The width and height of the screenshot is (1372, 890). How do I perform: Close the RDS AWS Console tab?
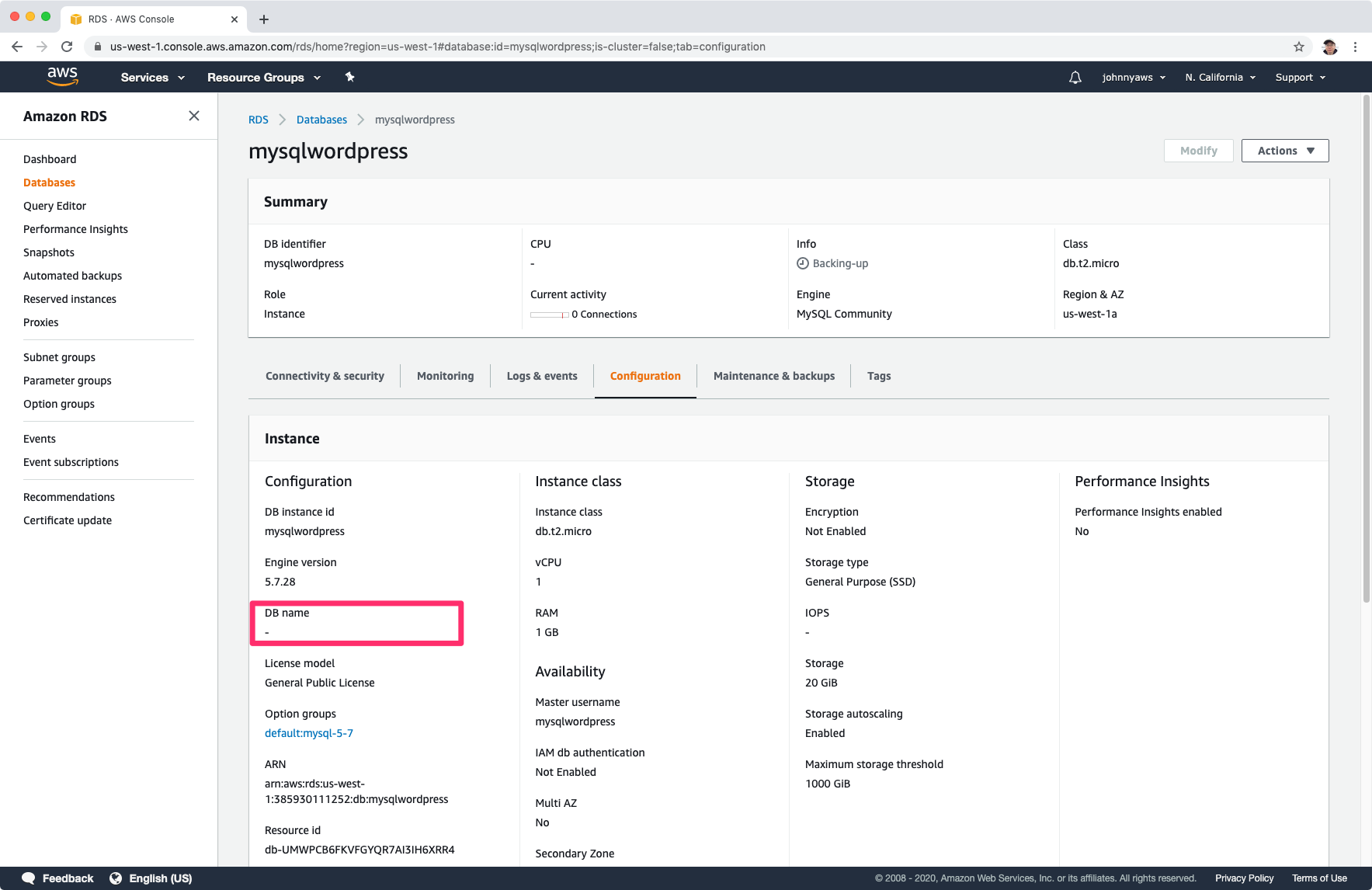pos(234,19)
